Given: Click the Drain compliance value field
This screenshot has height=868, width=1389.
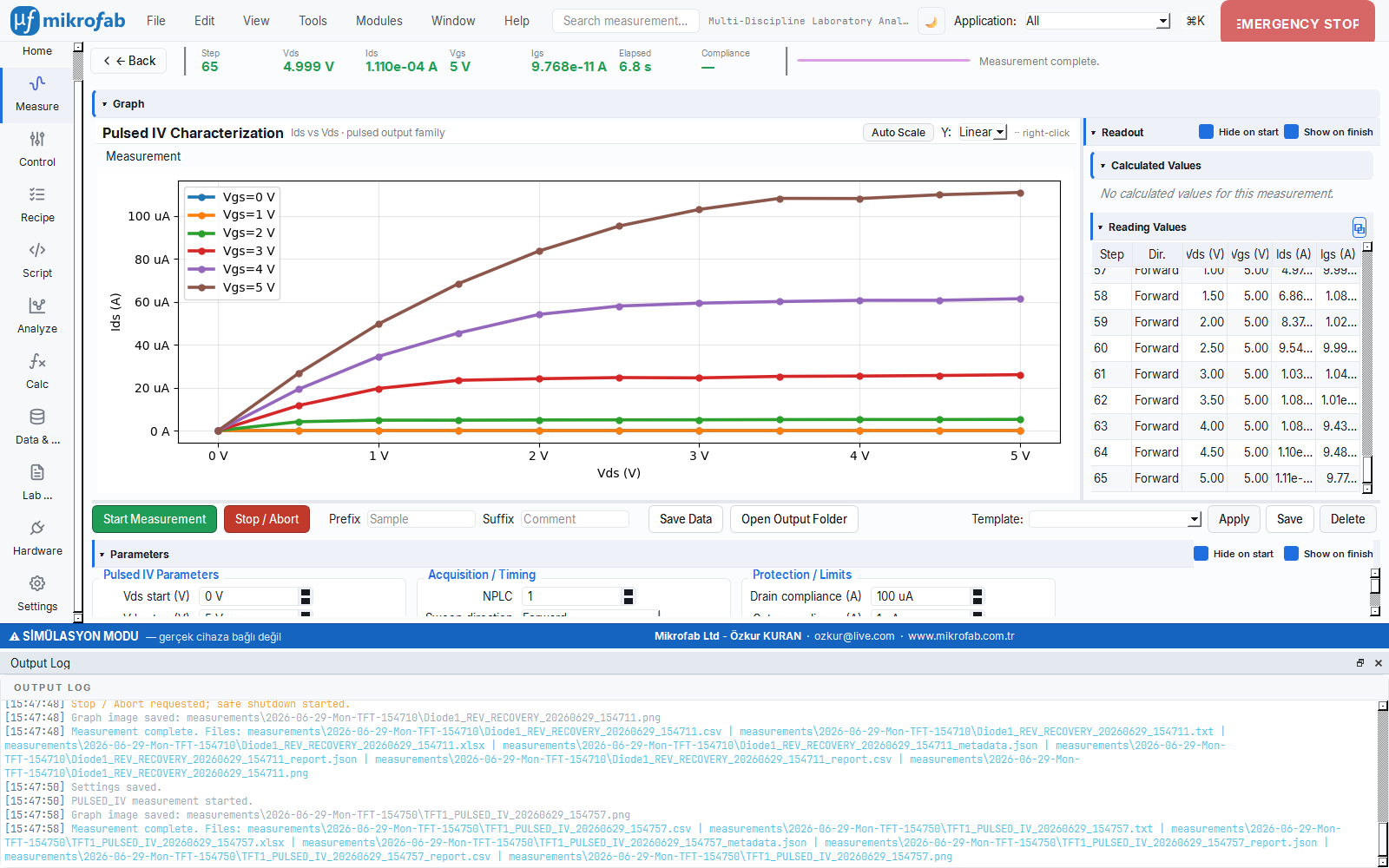Looking at the screenshot, I should 920,596.
